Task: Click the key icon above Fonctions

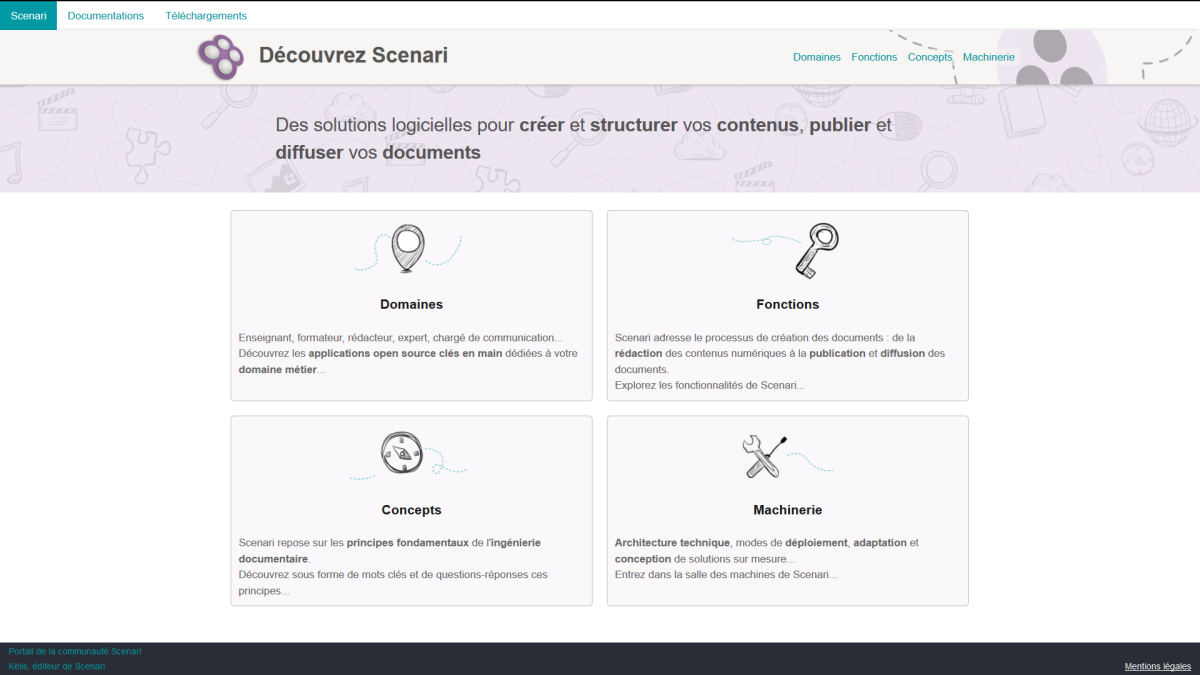Action: 816,250
